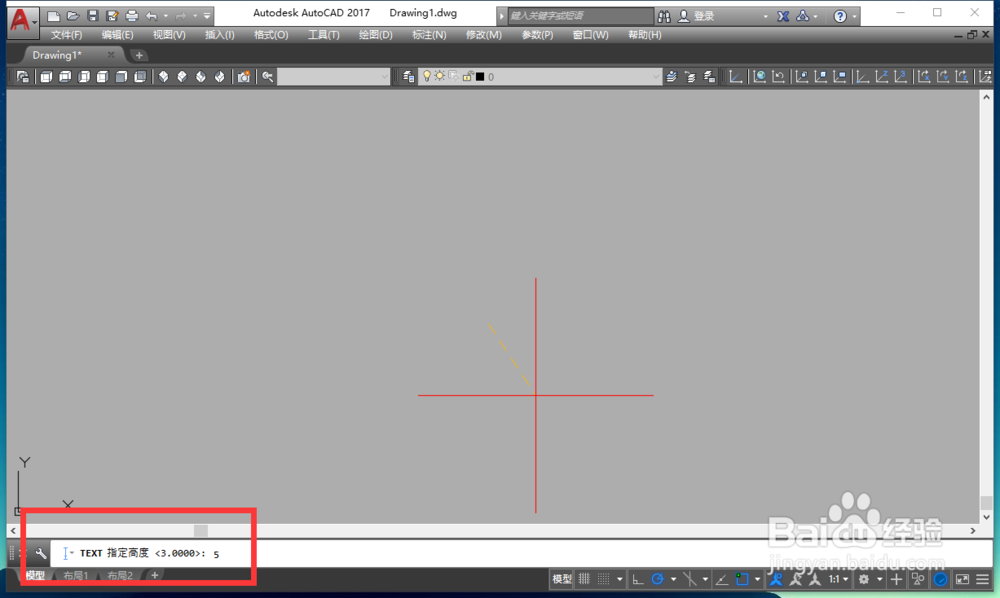Viewport: 1000px width, 598px height.
Task: Click the binoculars search icon
Action: (x=664, y=17)
